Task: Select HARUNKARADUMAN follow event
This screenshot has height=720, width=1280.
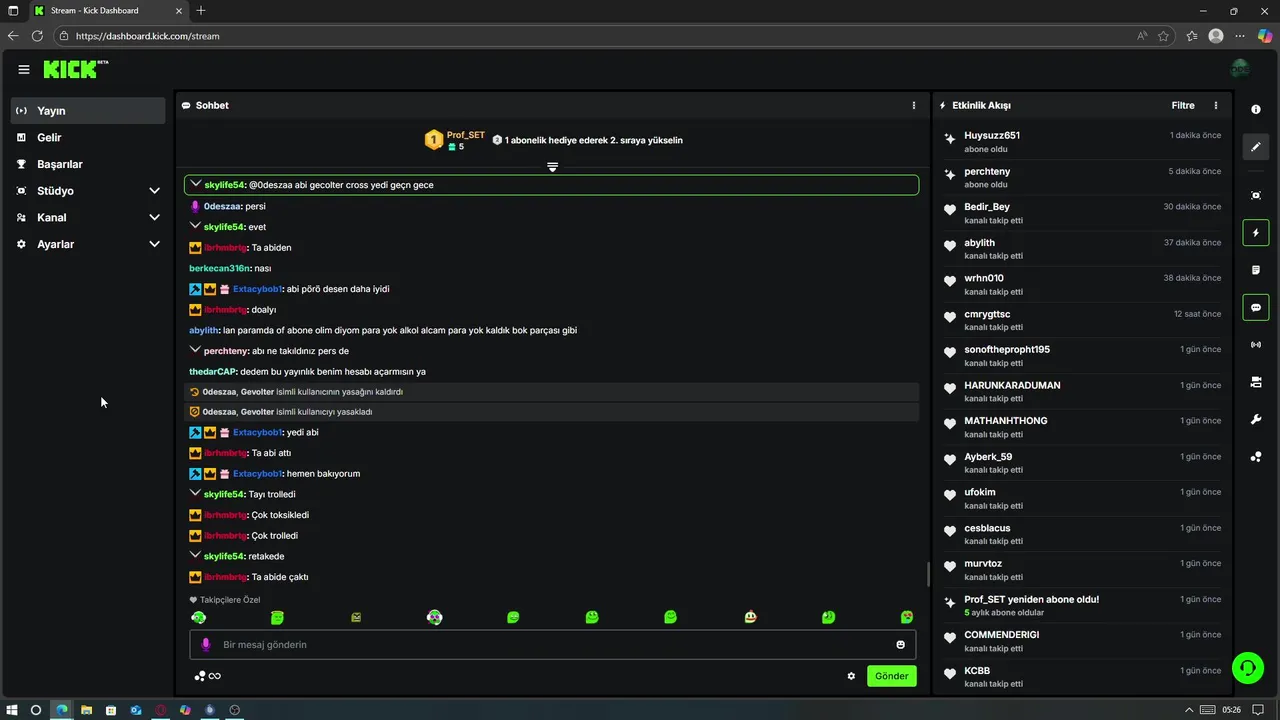Action: click(x=1082, y=391)
